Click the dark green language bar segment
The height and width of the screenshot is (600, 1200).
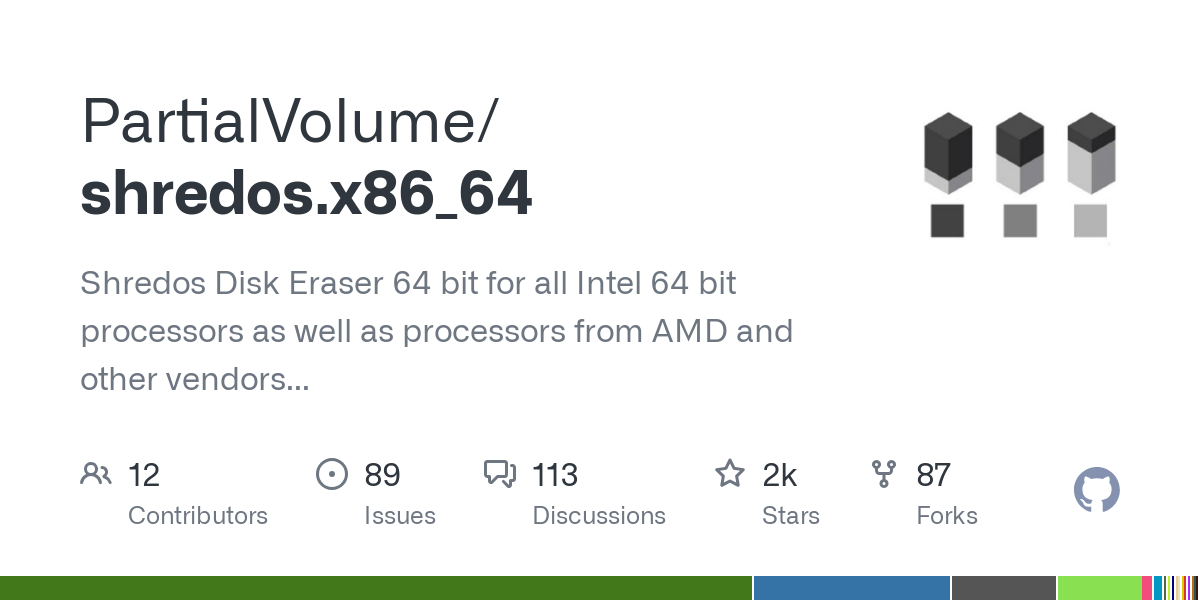pyautogui.click(x=375, y=588)
